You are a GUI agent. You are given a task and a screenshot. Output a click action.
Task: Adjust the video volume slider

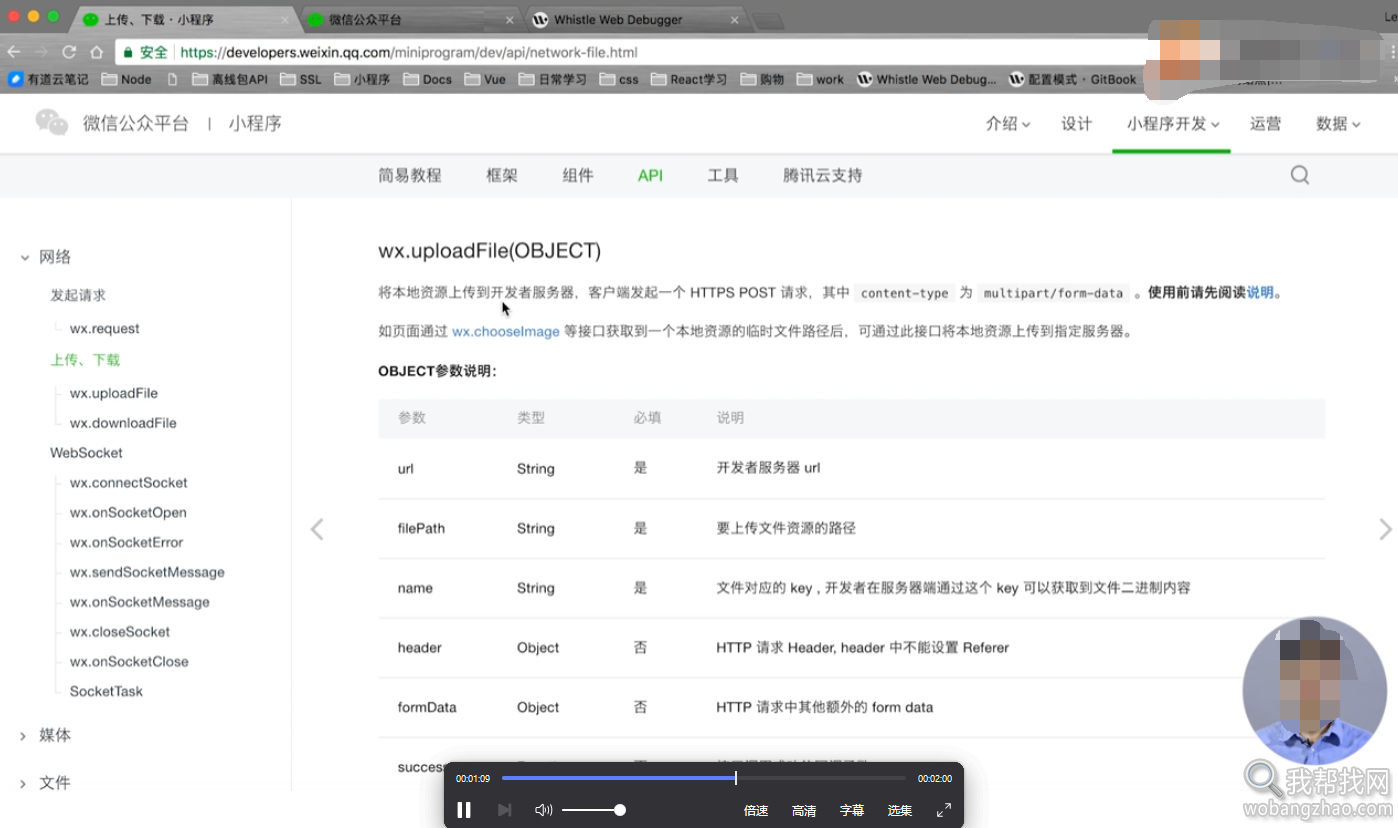593,810
